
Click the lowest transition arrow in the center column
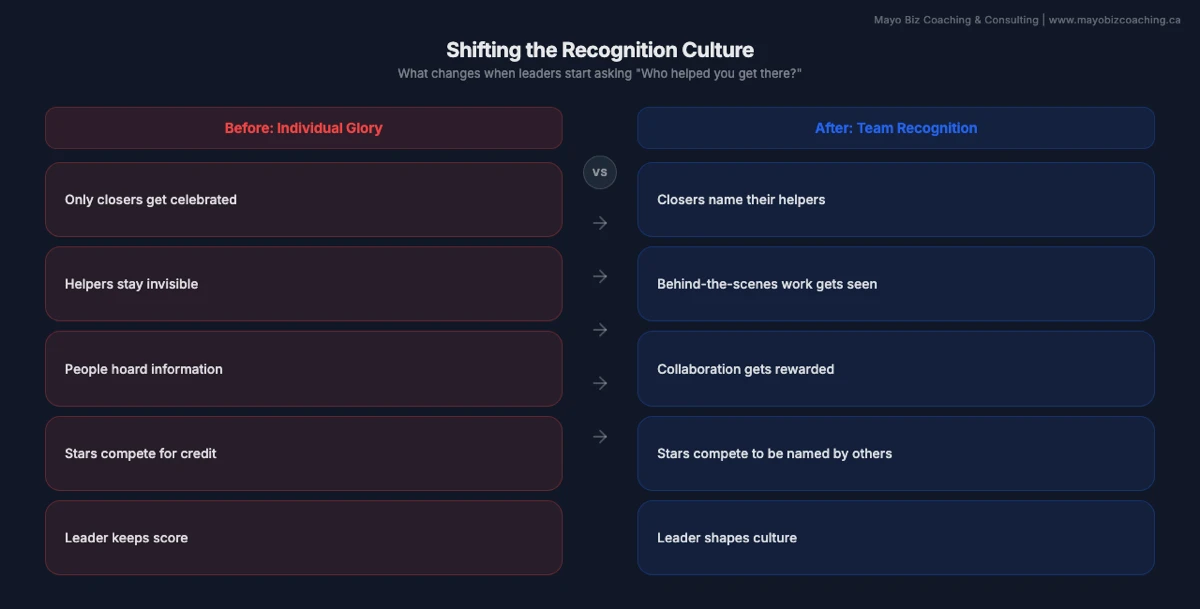600,436
